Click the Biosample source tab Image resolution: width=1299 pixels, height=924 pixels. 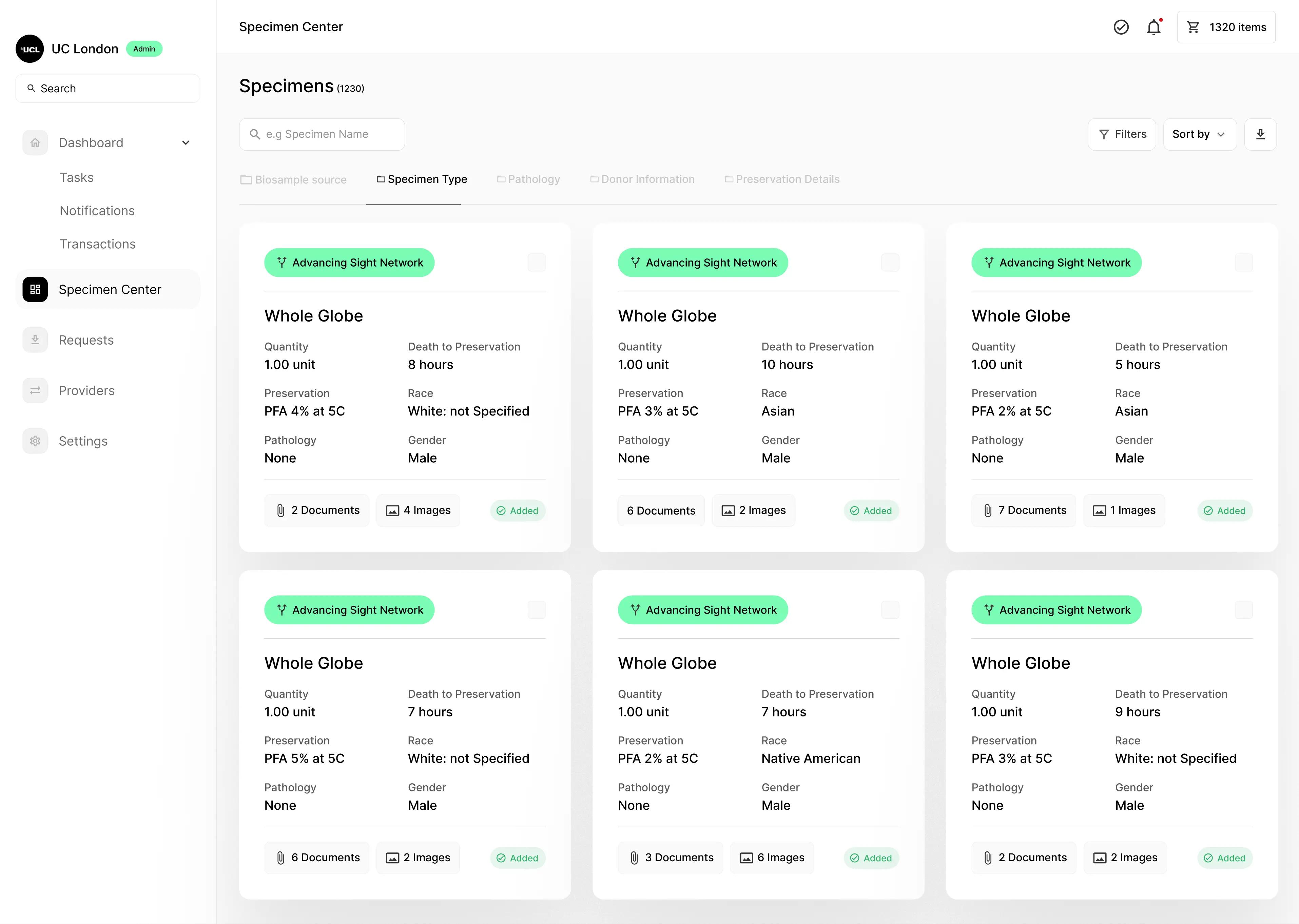click(x=293, y=179)
